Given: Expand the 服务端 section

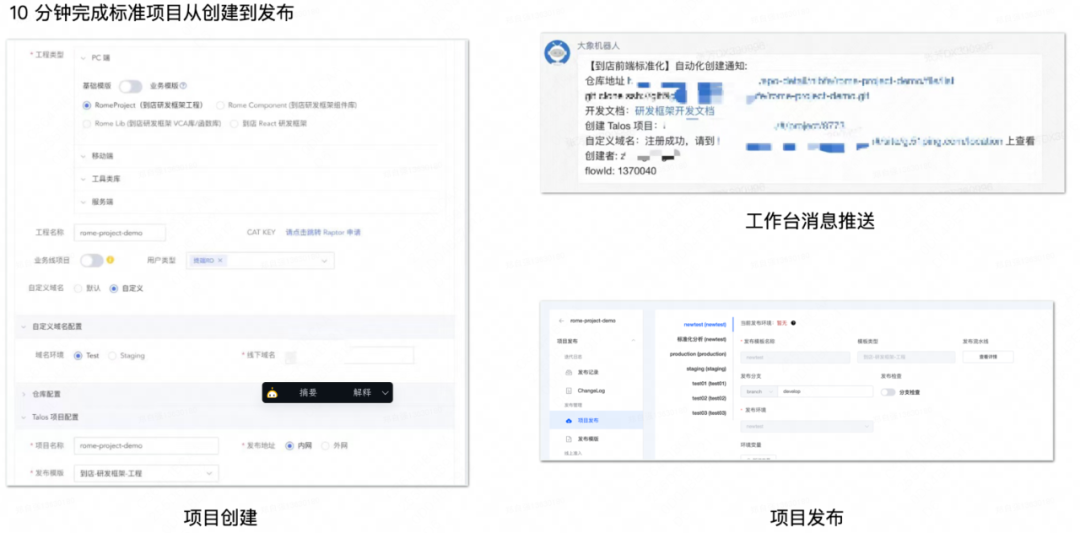Looking at the screenshot, I should 83,202.
